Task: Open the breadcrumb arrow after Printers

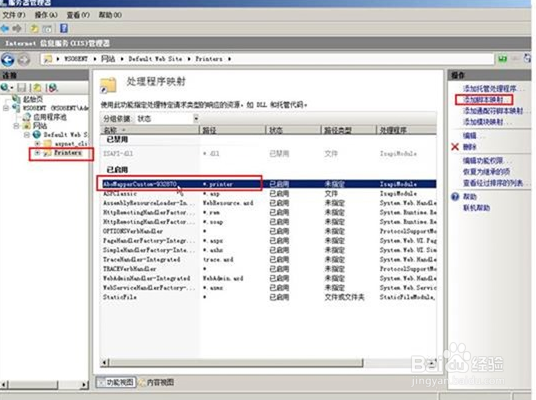Action: 229,59
